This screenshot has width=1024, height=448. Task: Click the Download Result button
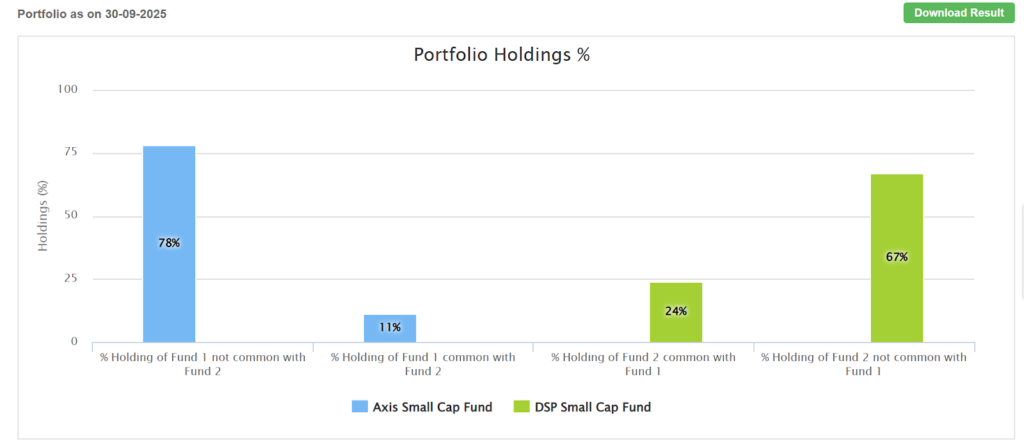pyautogui.click(x=959, y=13)
